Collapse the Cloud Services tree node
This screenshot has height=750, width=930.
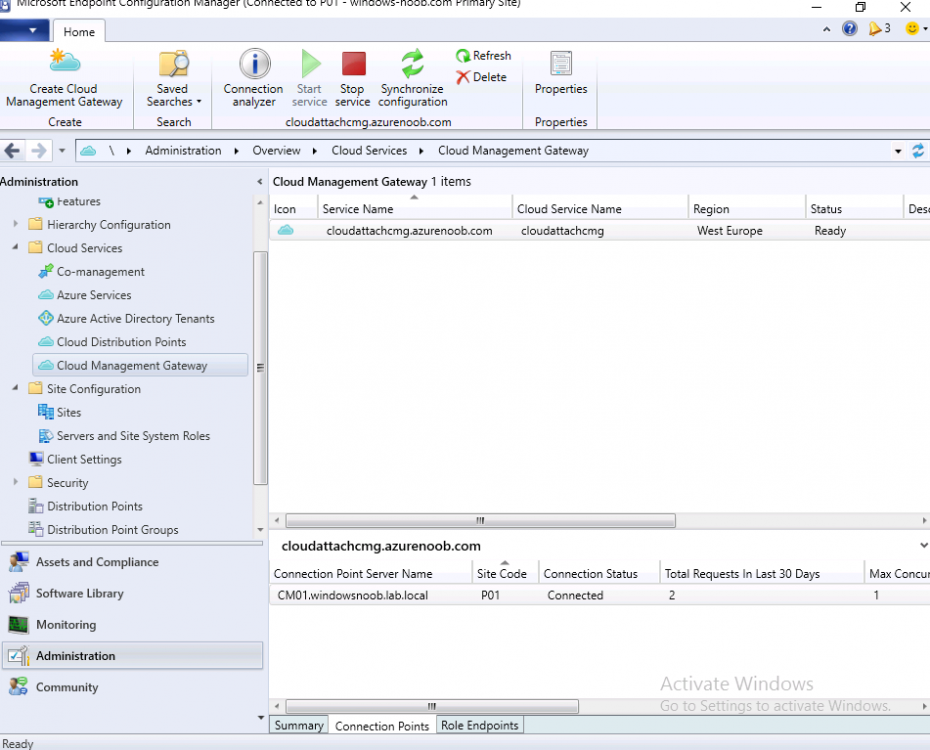pos(15,247)
